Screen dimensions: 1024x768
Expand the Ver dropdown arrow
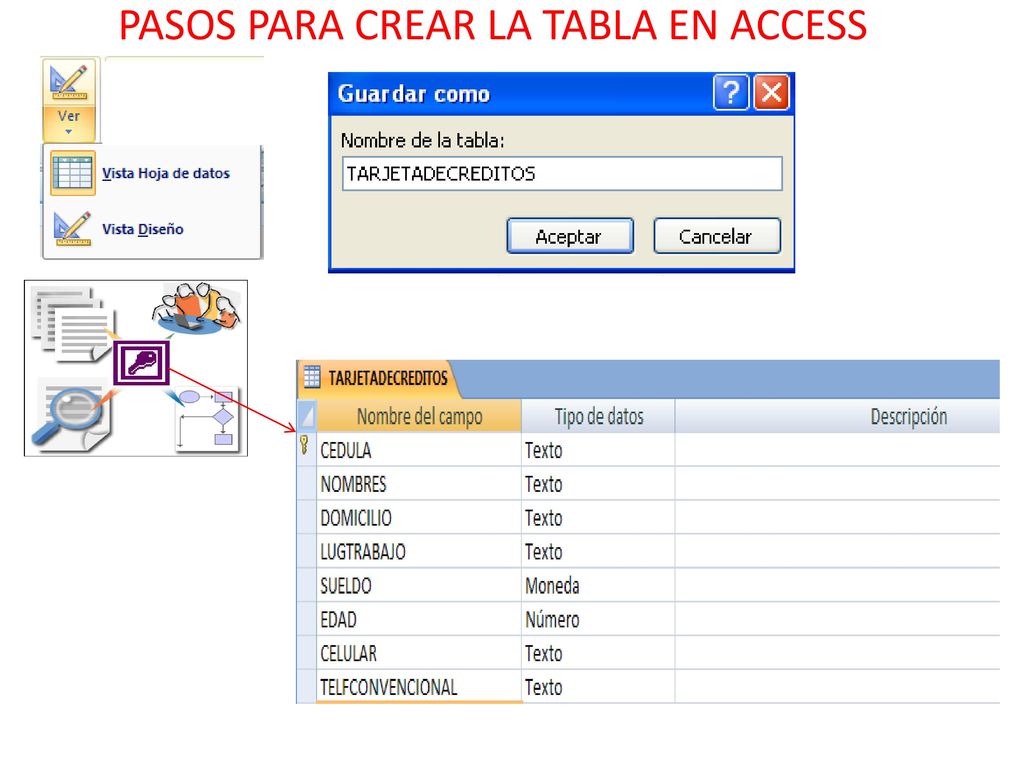click(69, 132)
